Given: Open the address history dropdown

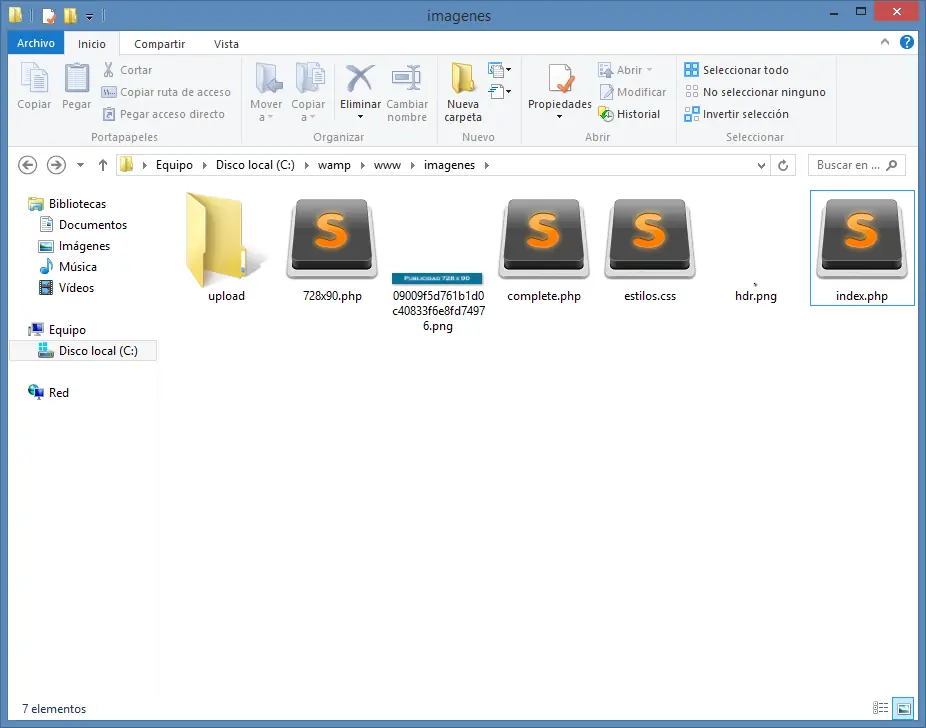Looking at the screenshot, I should click(x=761, y=166).
